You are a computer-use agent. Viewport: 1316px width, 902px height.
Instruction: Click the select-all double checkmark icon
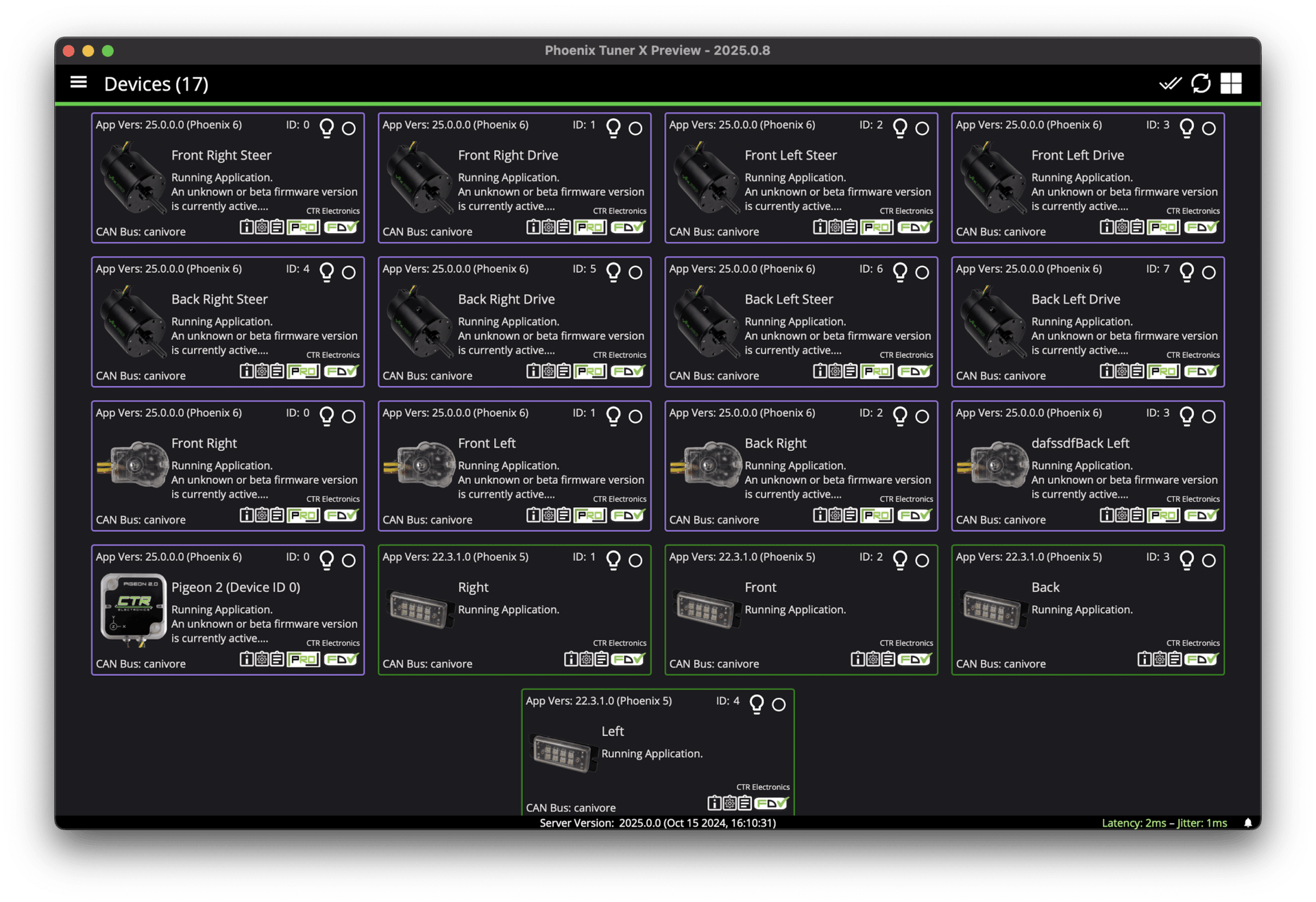[x=1170, y=84]
